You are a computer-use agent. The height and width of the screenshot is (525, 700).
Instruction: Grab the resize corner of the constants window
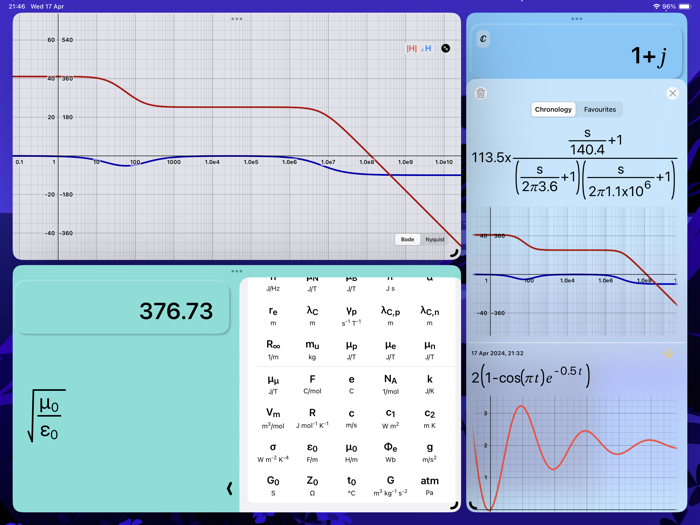click(454, 505)
